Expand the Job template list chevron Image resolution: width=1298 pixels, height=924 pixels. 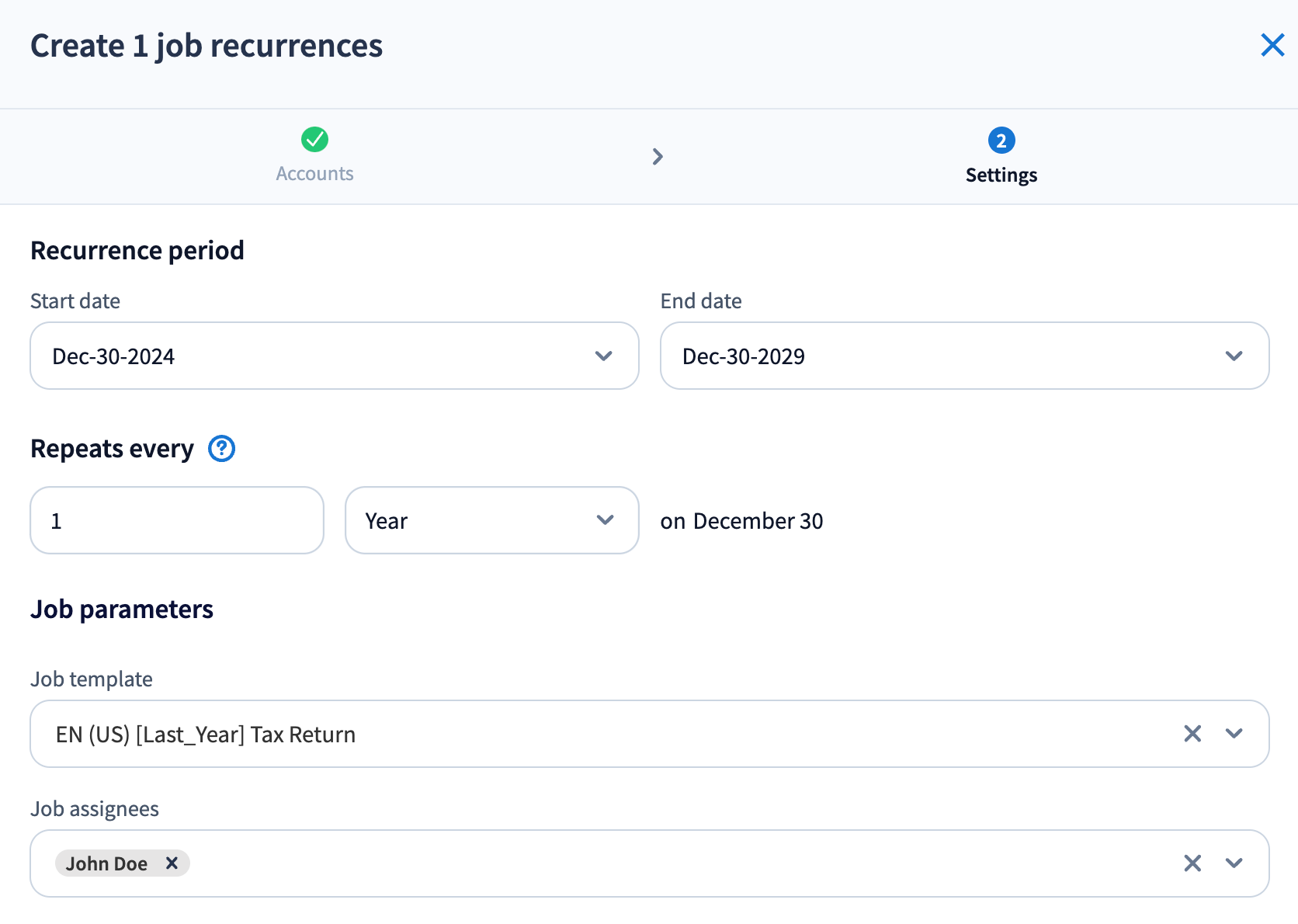[x=1234, y=734]
